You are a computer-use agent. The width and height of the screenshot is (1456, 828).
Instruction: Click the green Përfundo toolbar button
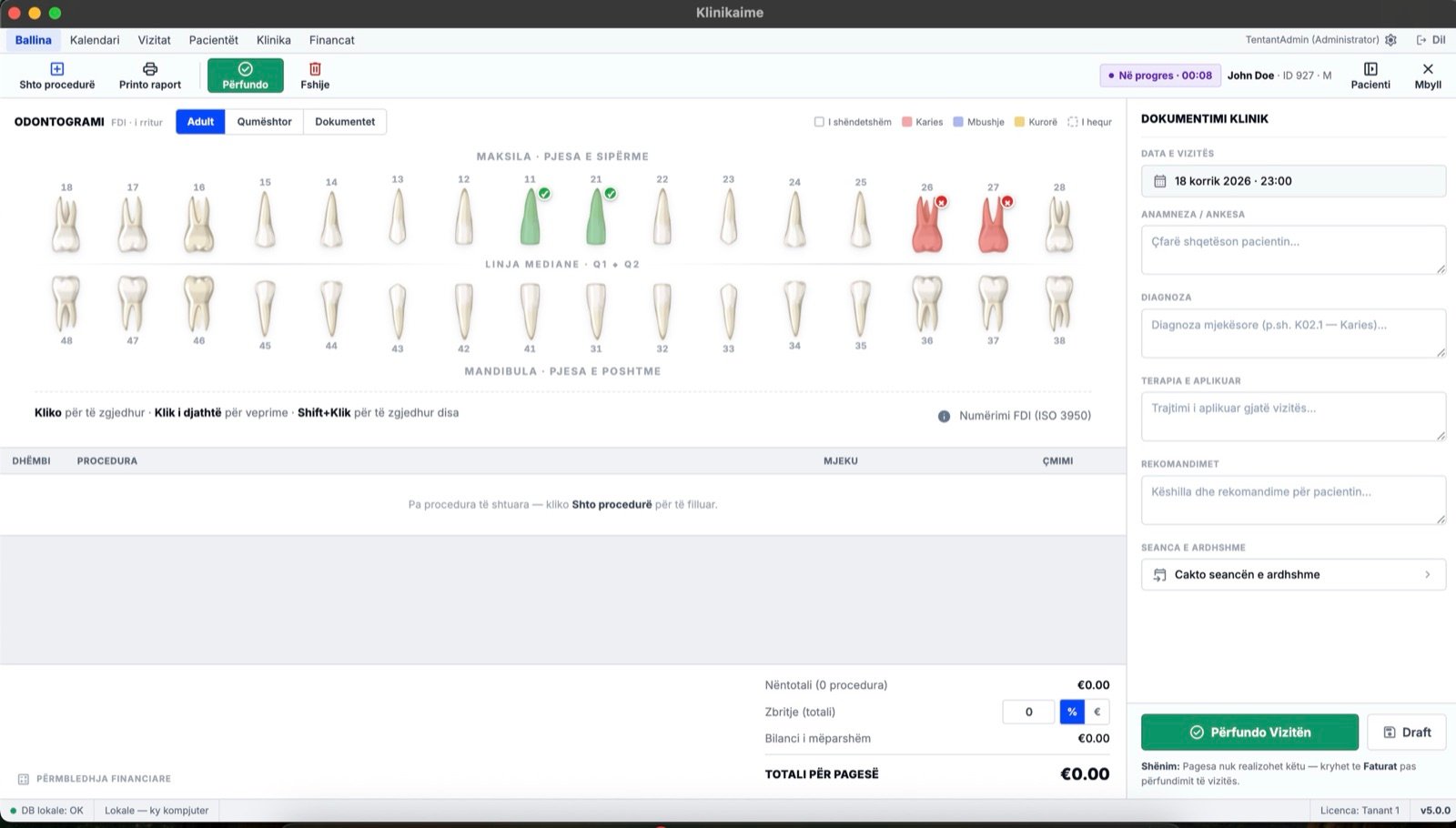click(x=246, y=76)
